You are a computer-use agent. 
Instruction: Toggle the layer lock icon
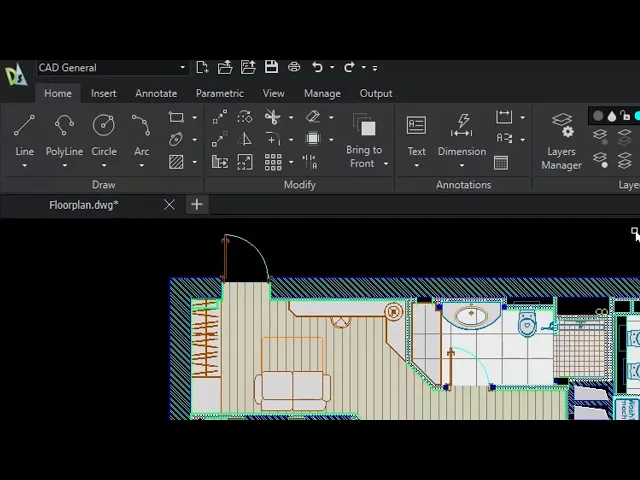tap(625, 116)
